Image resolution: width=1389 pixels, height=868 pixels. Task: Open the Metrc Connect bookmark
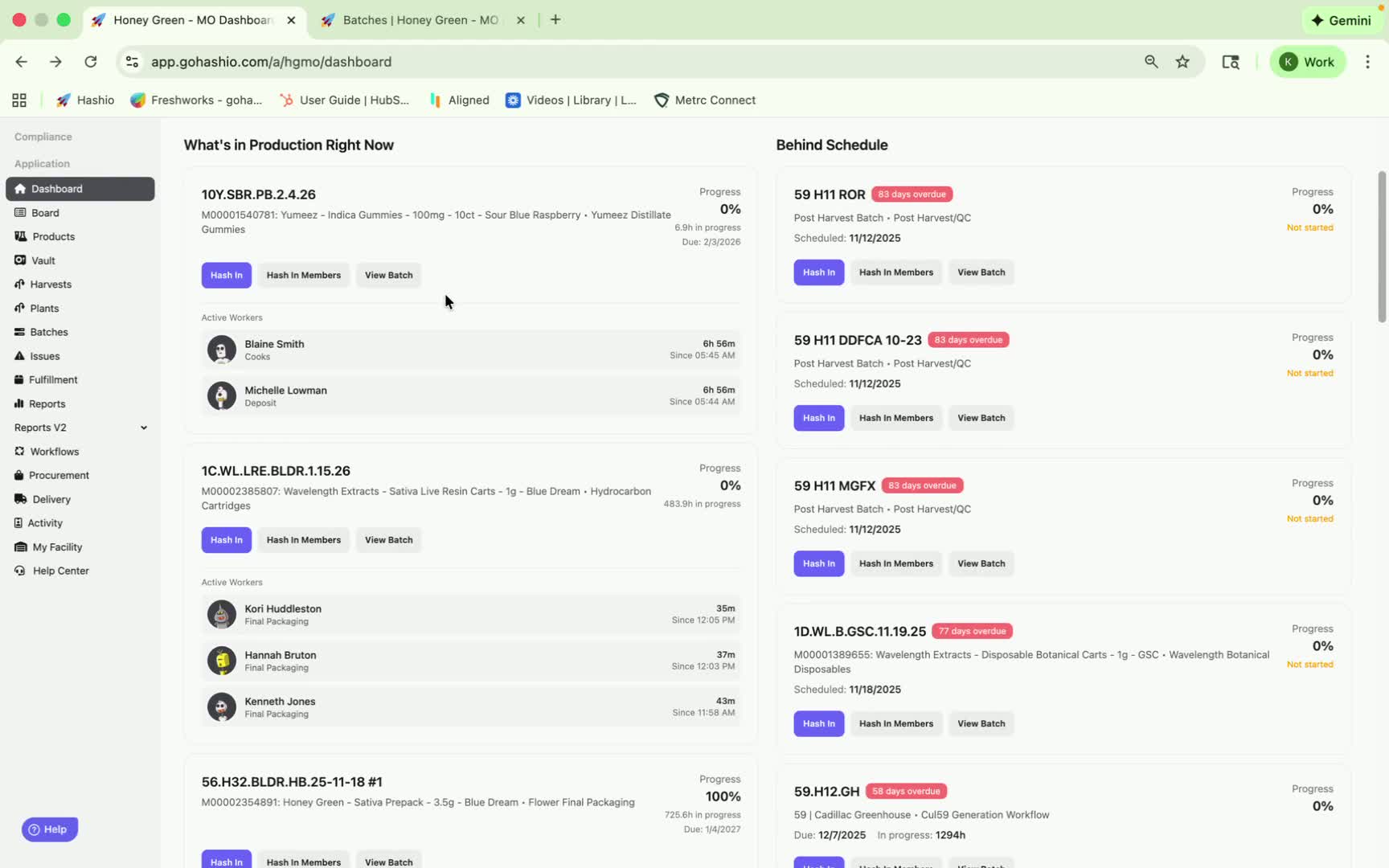click(x=705, y=100)
